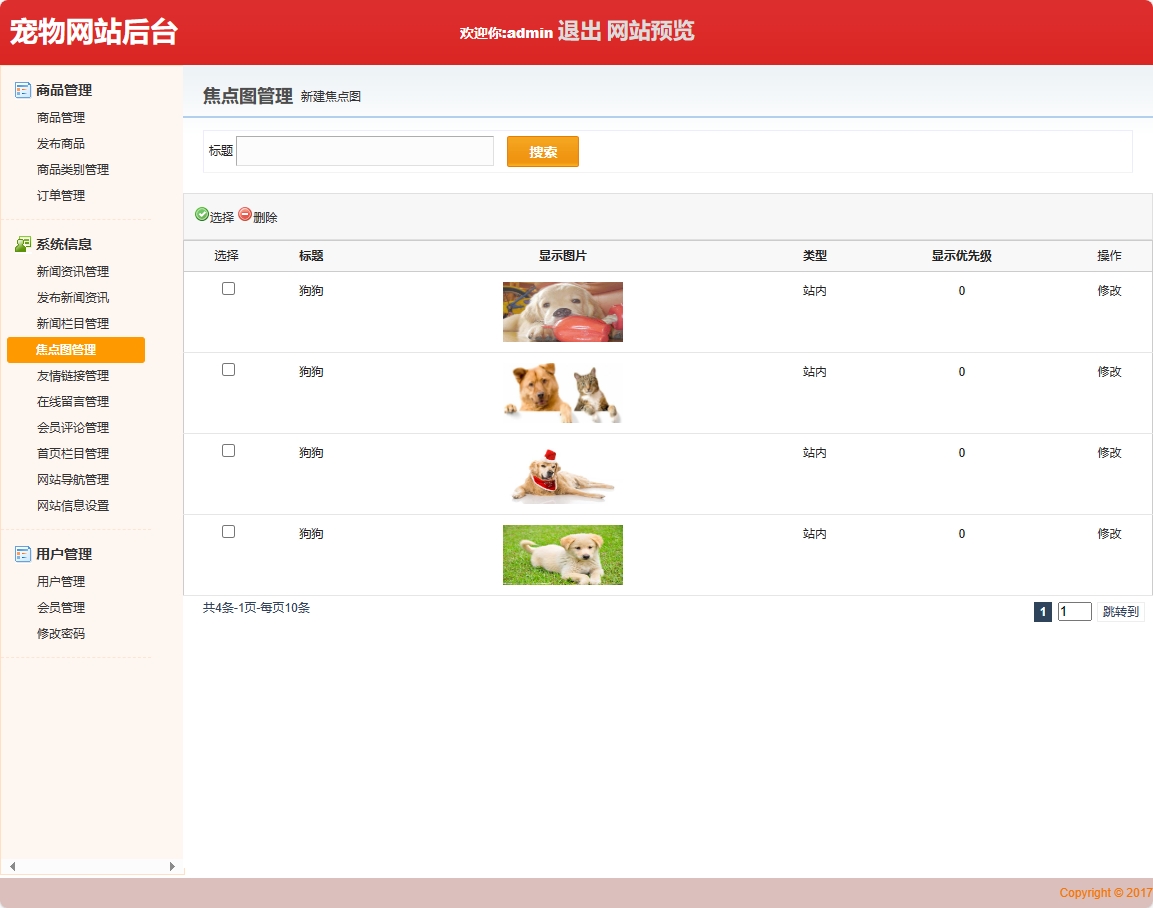Click the green 选择 select-all icon
The height and width of the screenshot is (908, 1153).
click(203, 216)
